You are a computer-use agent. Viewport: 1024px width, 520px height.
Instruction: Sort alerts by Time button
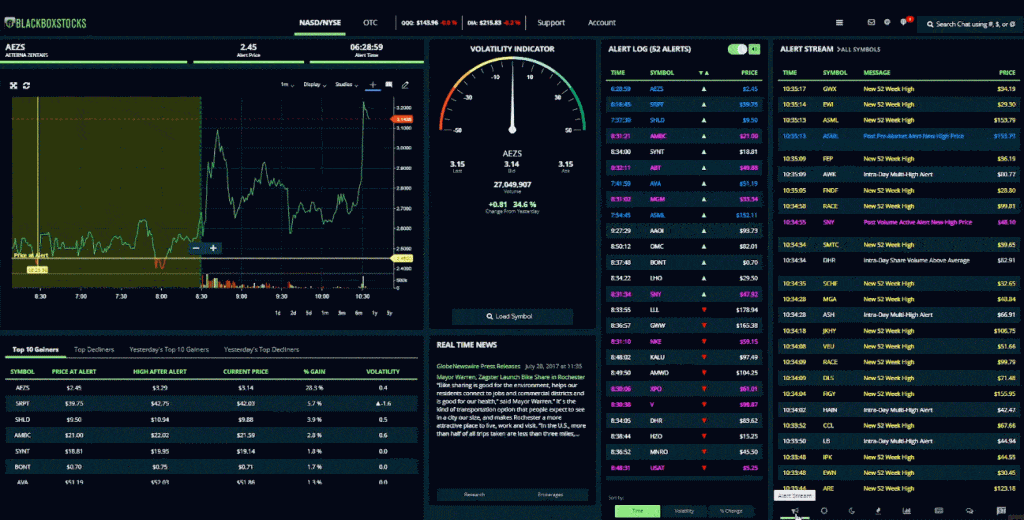pos(637,511)
